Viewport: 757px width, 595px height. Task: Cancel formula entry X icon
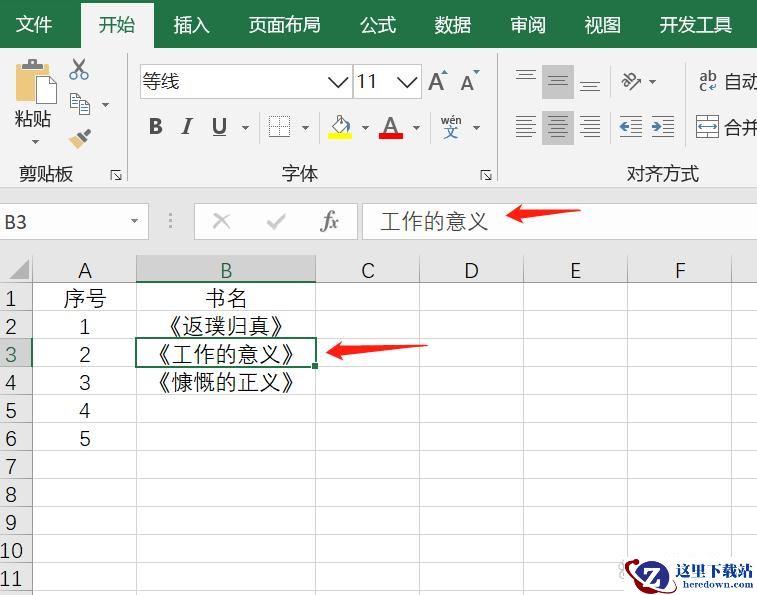(x=222, y=221)
